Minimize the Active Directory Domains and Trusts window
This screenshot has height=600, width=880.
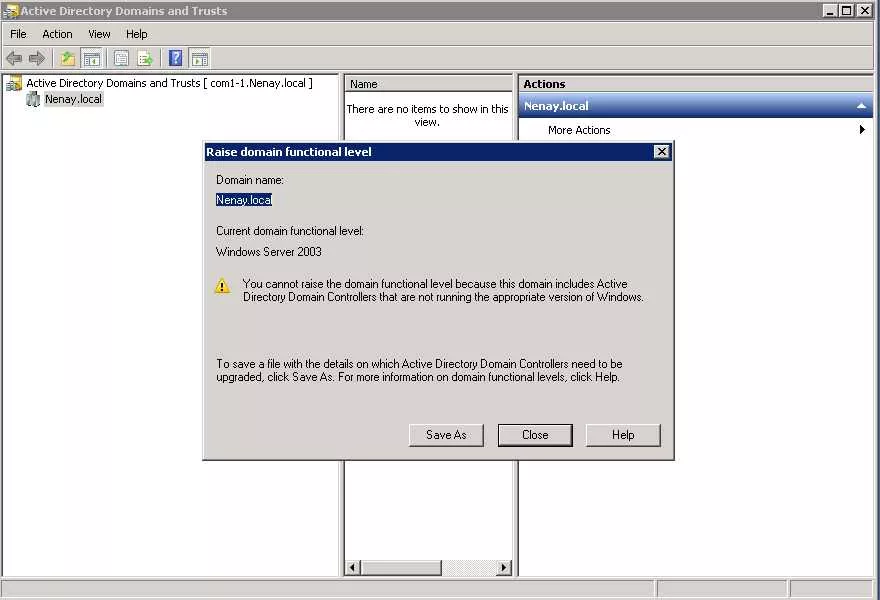coord(830,11)
